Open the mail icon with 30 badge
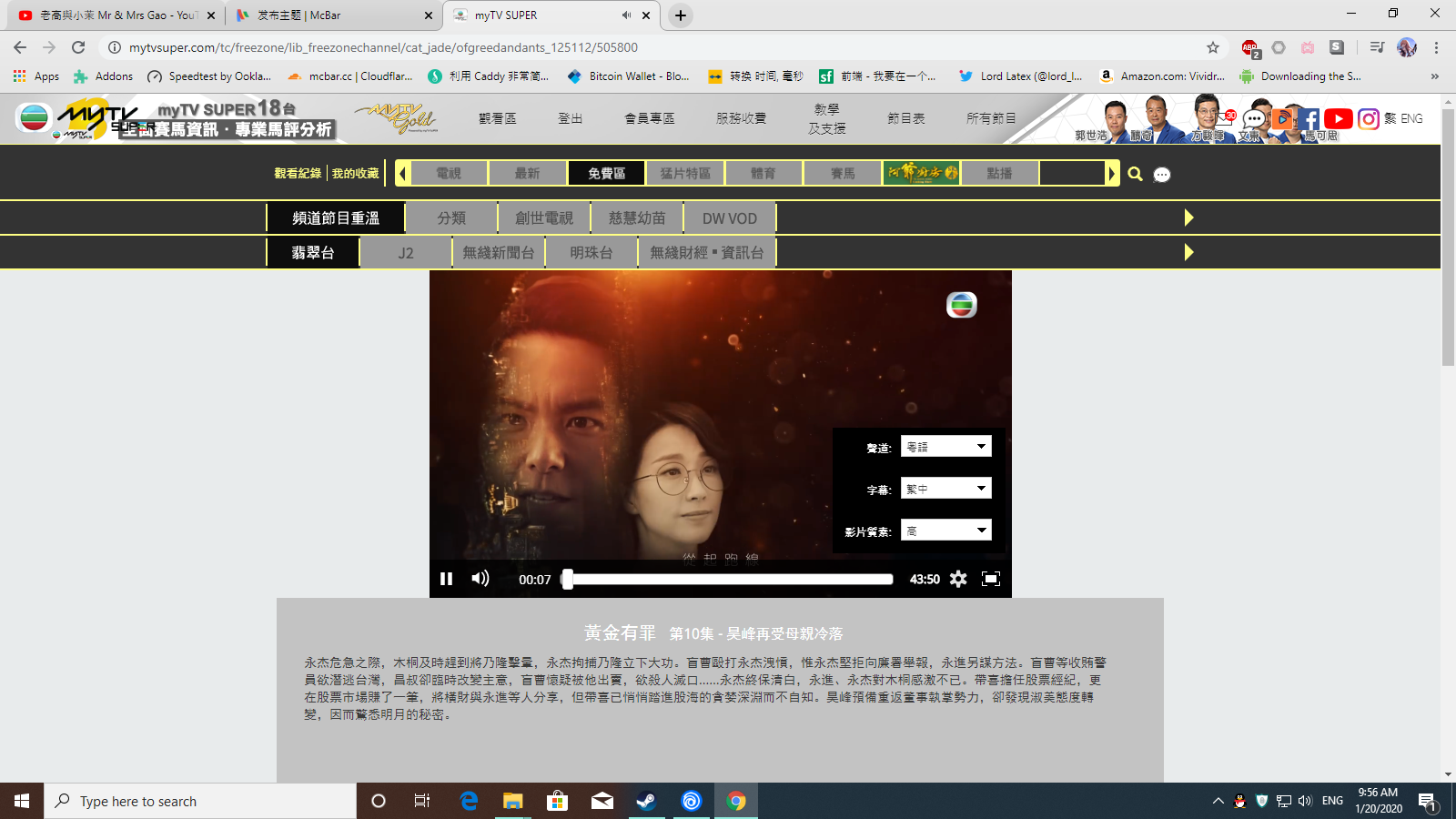 point(1225,118)
